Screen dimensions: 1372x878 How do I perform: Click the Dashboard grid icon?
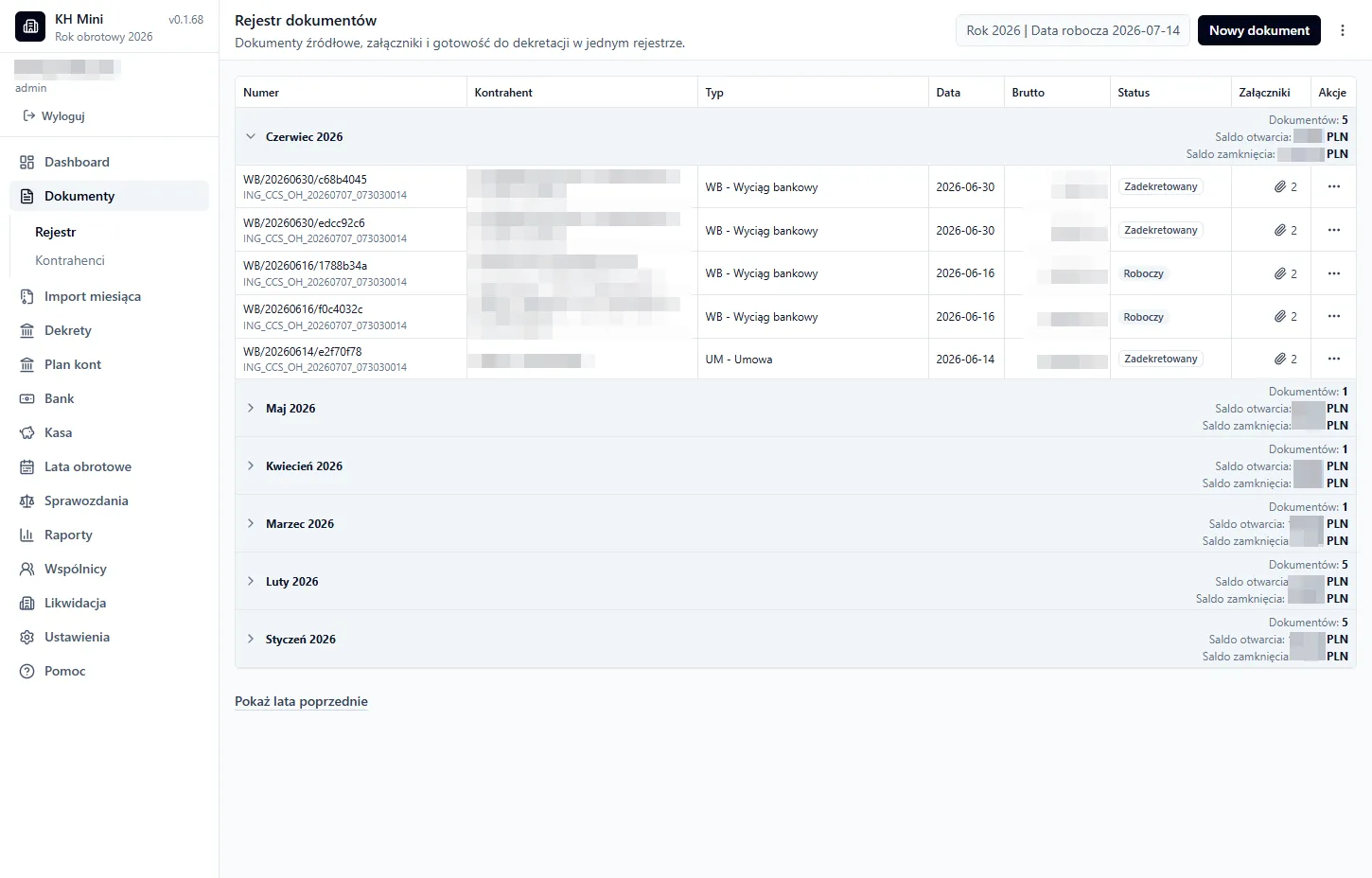pos(26,162)
